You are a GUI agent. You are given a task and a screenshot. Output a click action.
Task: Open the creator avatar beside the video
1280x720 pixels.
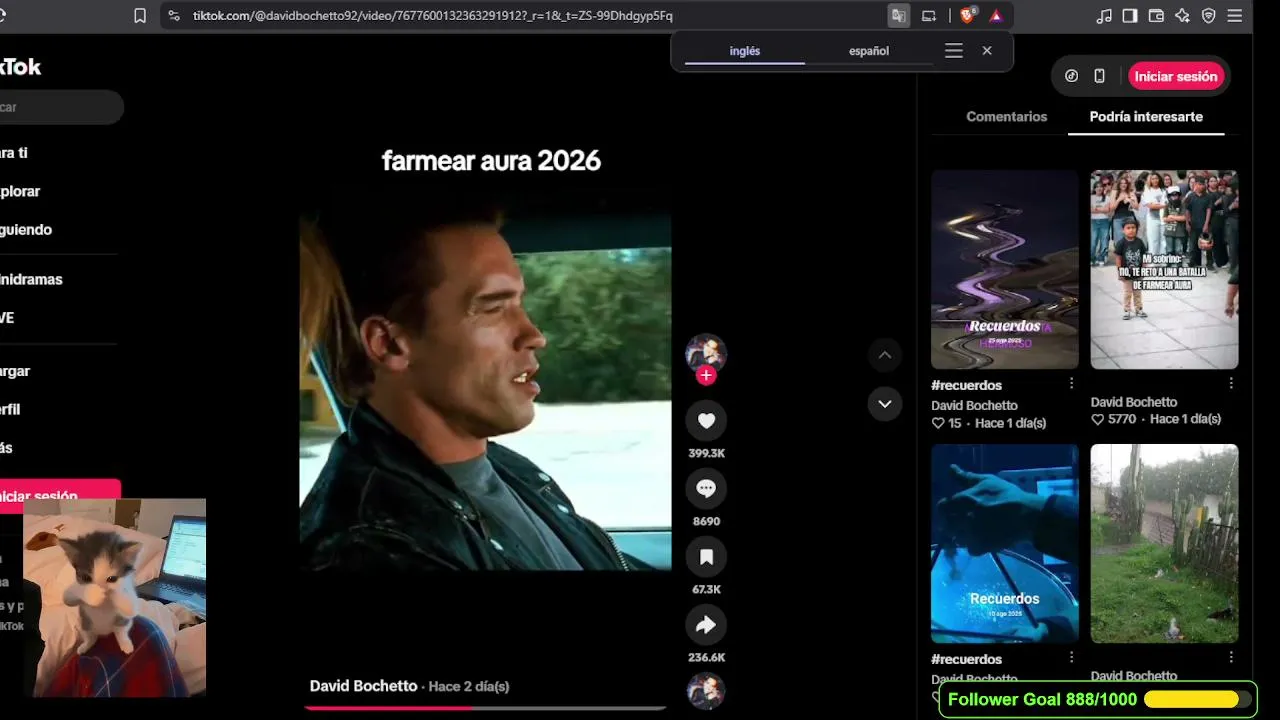pos(706,353)
